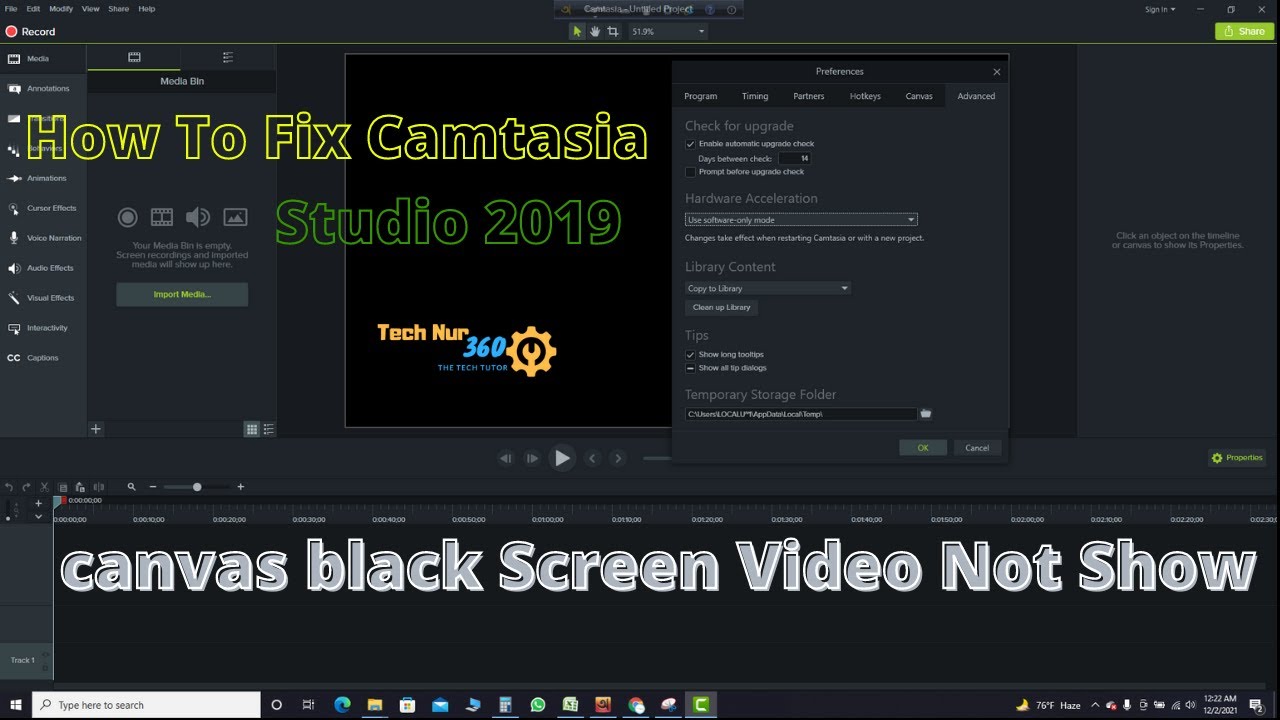The height and width of the screenshot is (720, 1280).
Task: Open the Edit menu
Action: pyautogui.click(x=33, y=8)
